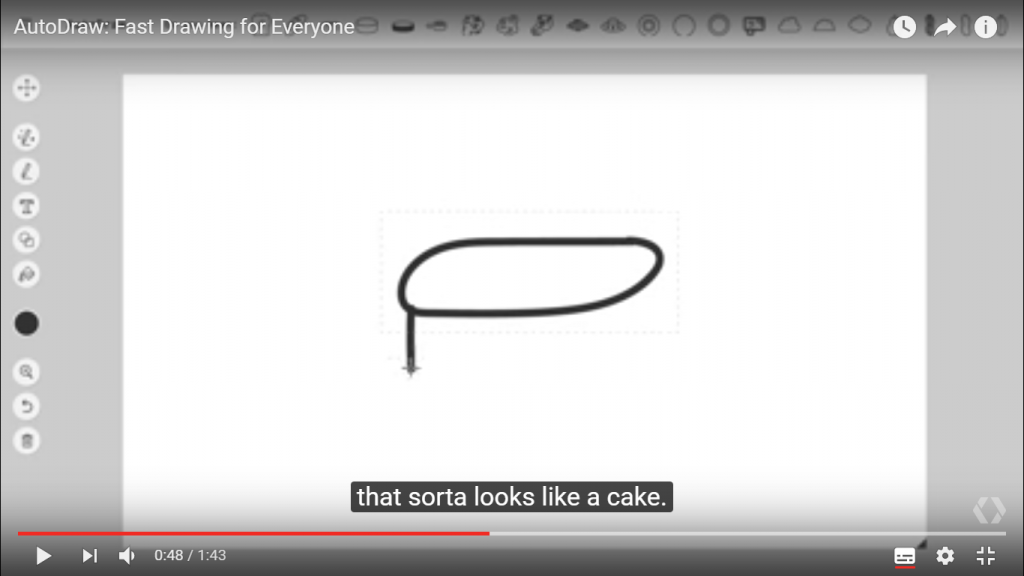The image size is (1024, 576).
Task: Skip to the next video
Action: click(89, 556)
